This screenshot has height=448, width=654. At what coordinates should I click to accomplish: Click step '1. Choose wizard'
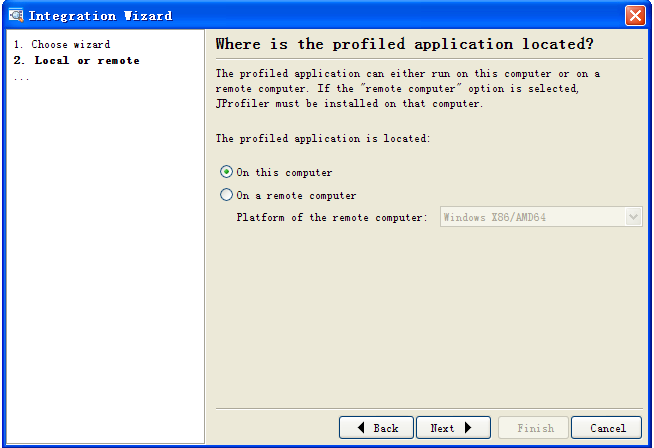click(x=62, y=44)
